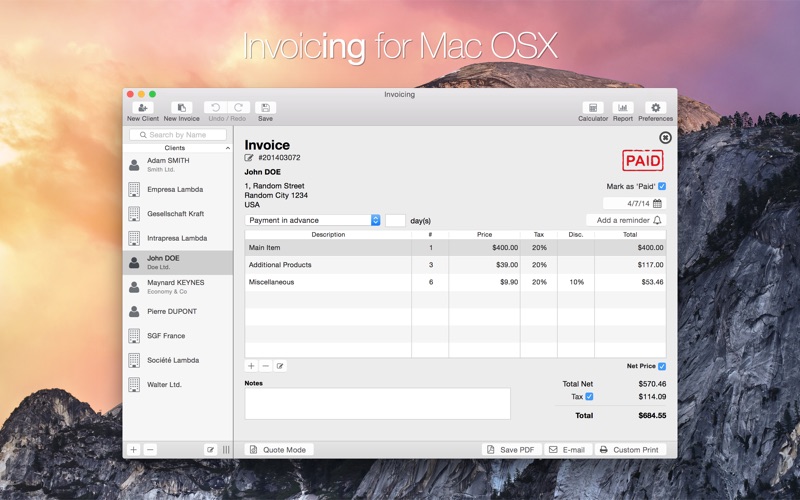Image resolution: width=800 pixels, height=500 pixels.
Task: Open the Calculator tool
Action: pyautogui.click(x=593, y=108)
